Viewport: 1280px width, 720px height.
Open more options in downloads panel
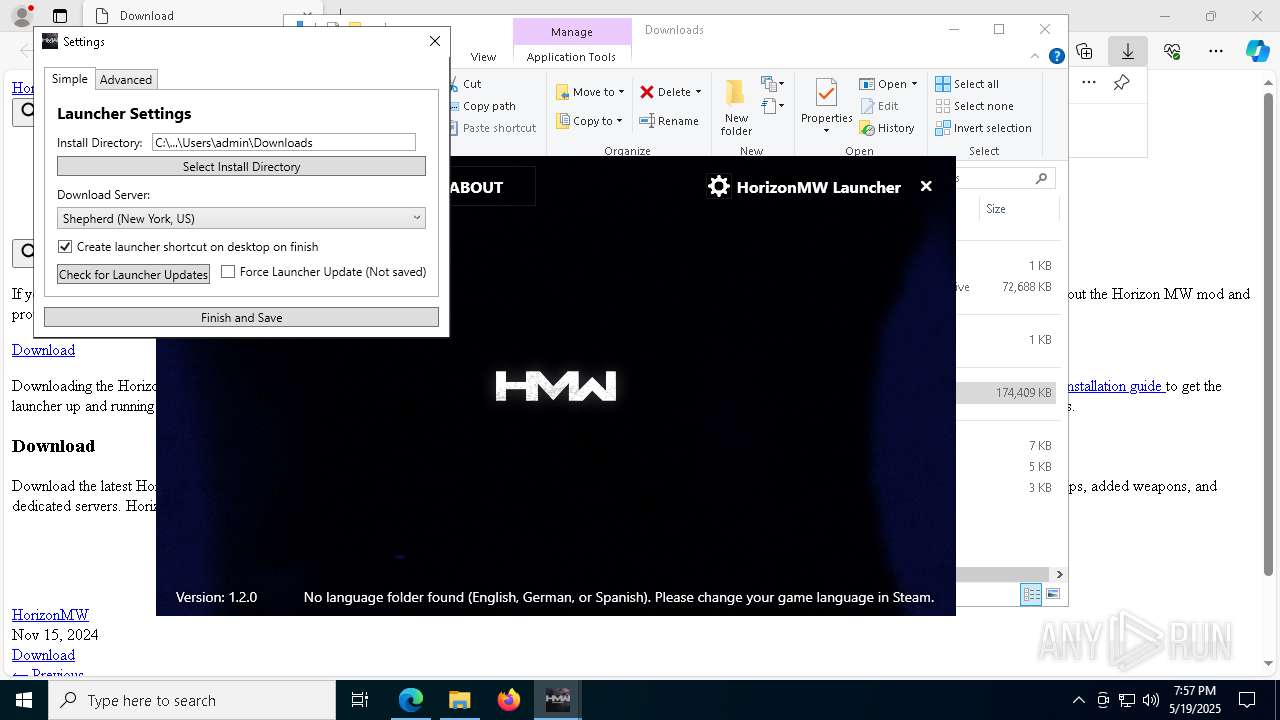[1089, 83]
